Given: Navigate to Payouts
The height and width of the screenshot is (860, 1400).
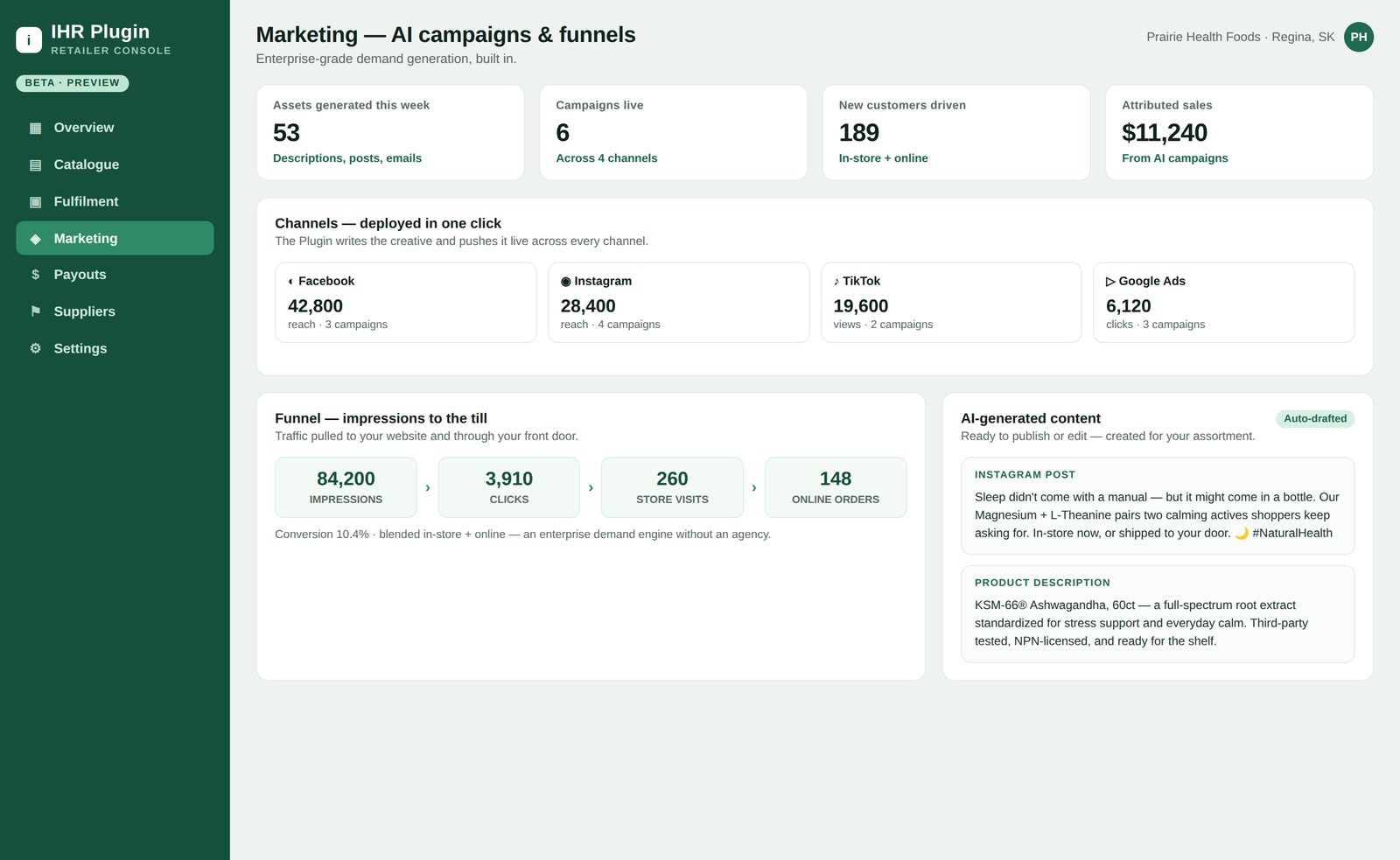Looking at the screenshot, I should point(115,275).
